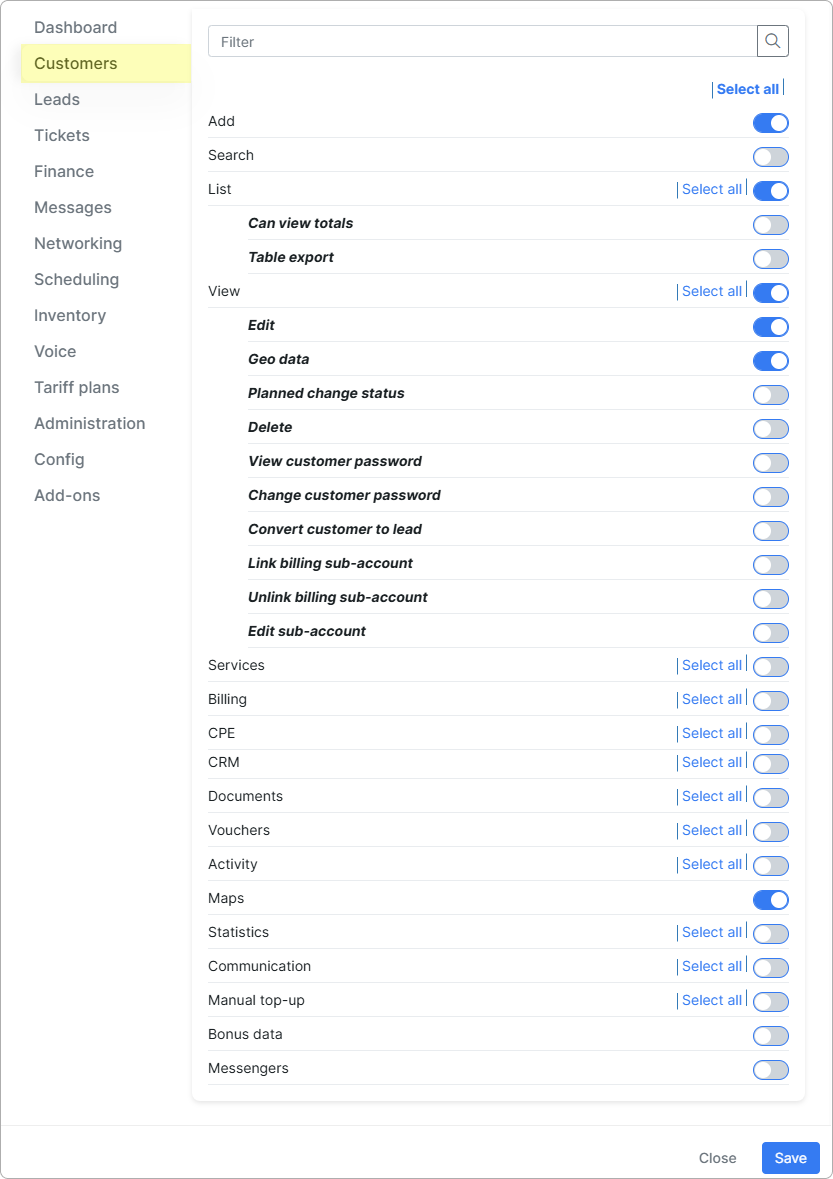Switch to the Finance permissions tab

pyautogui.click(x=64, y=171)
